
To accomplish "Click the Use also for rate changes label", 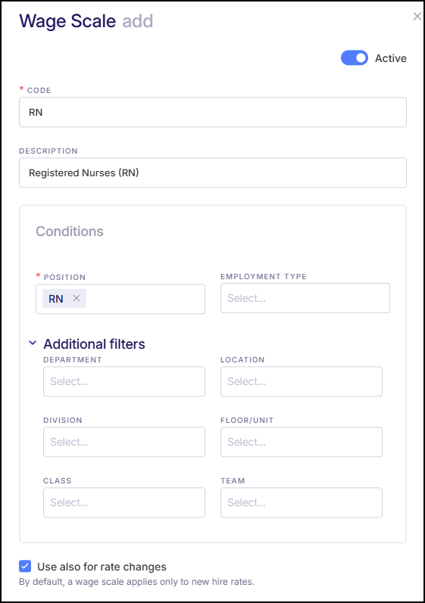I will coord(102,566).
